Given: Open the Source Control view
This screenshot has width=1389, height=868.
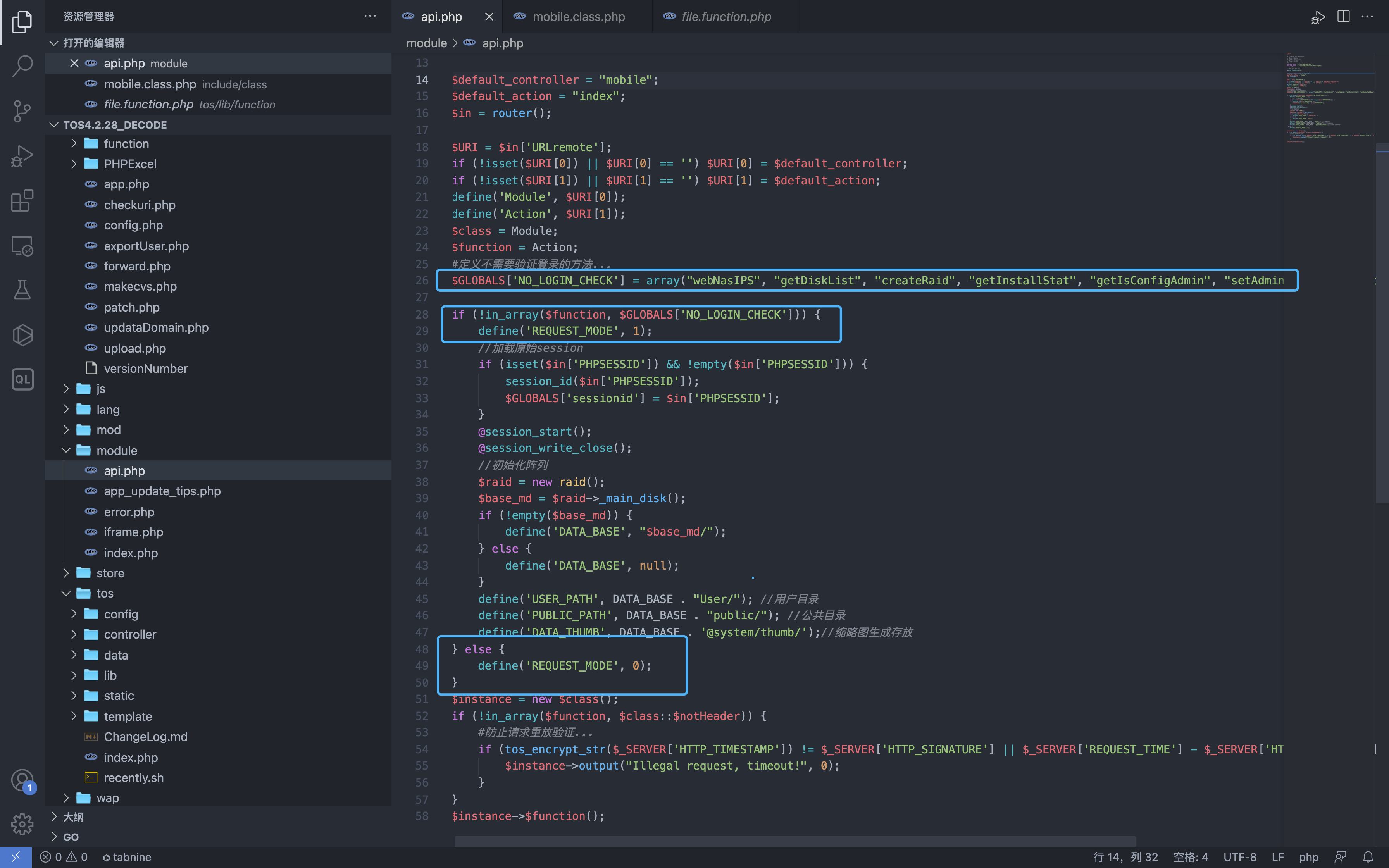Looking at the screenshot, I should pos(22,111).
